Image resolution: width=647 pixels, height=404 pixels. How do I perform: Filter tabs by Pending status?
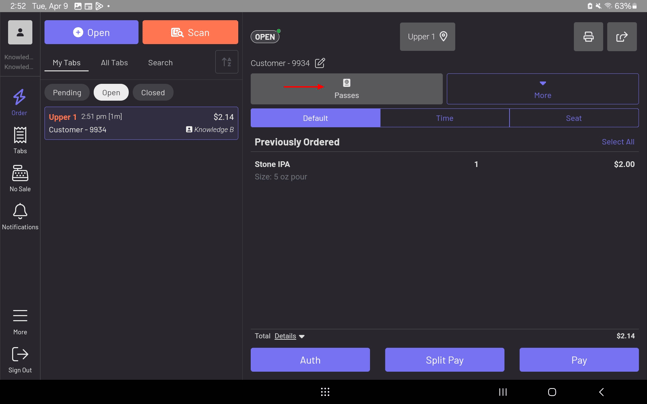(x=67, y=92)
